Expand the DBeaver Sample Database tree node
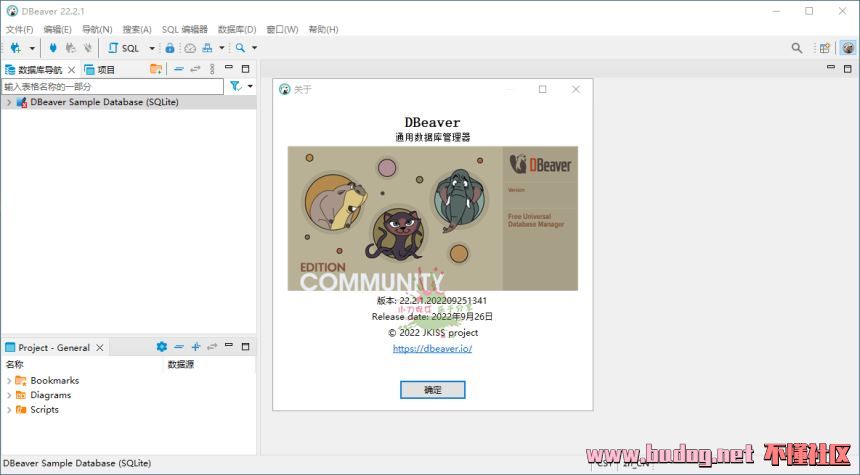This screenshot has width=860, height=475. click(8, 102)
